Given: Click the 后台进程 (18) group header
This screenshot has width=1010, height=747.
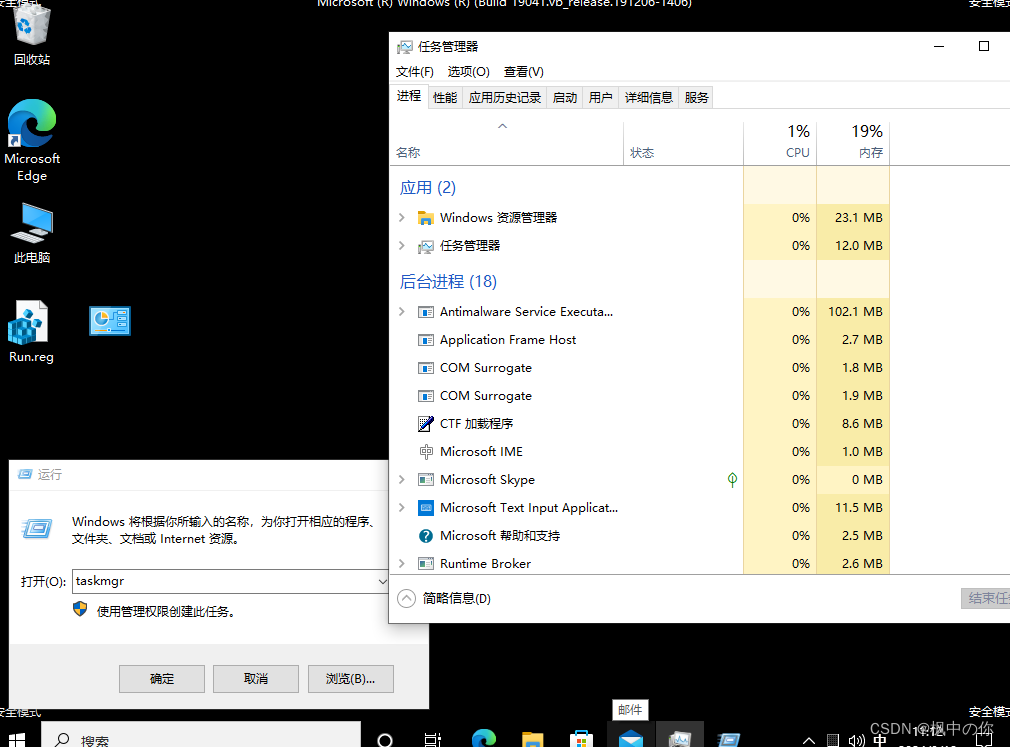Looking at the screenshot, I should pyautogui.click(x=448, y=282).
